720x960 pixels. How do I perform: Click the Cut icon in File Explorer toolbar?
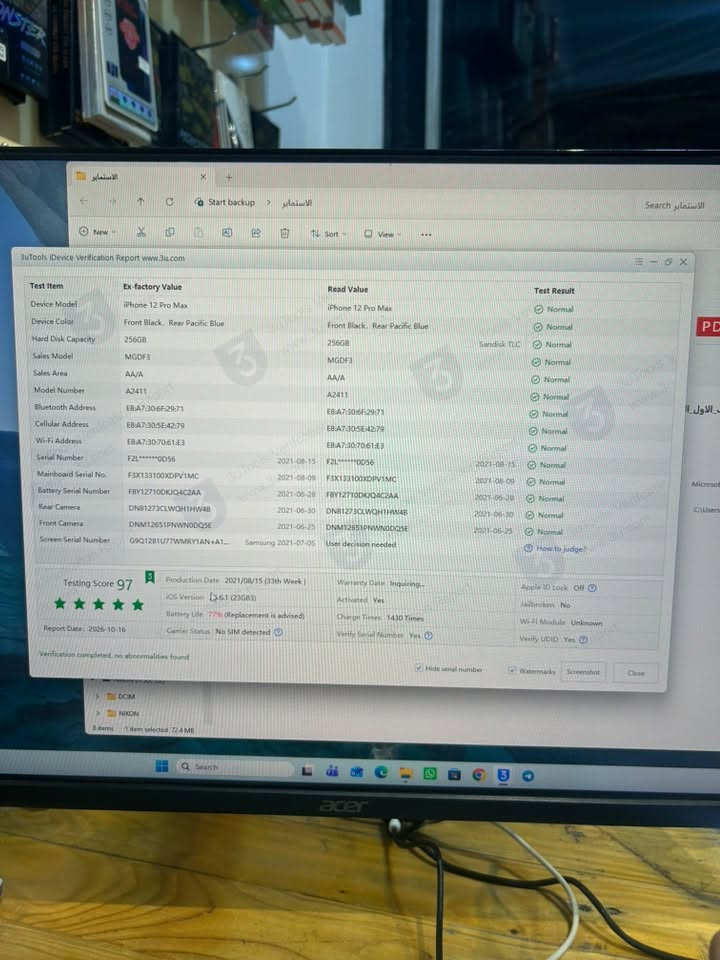[x=141, y=232]
